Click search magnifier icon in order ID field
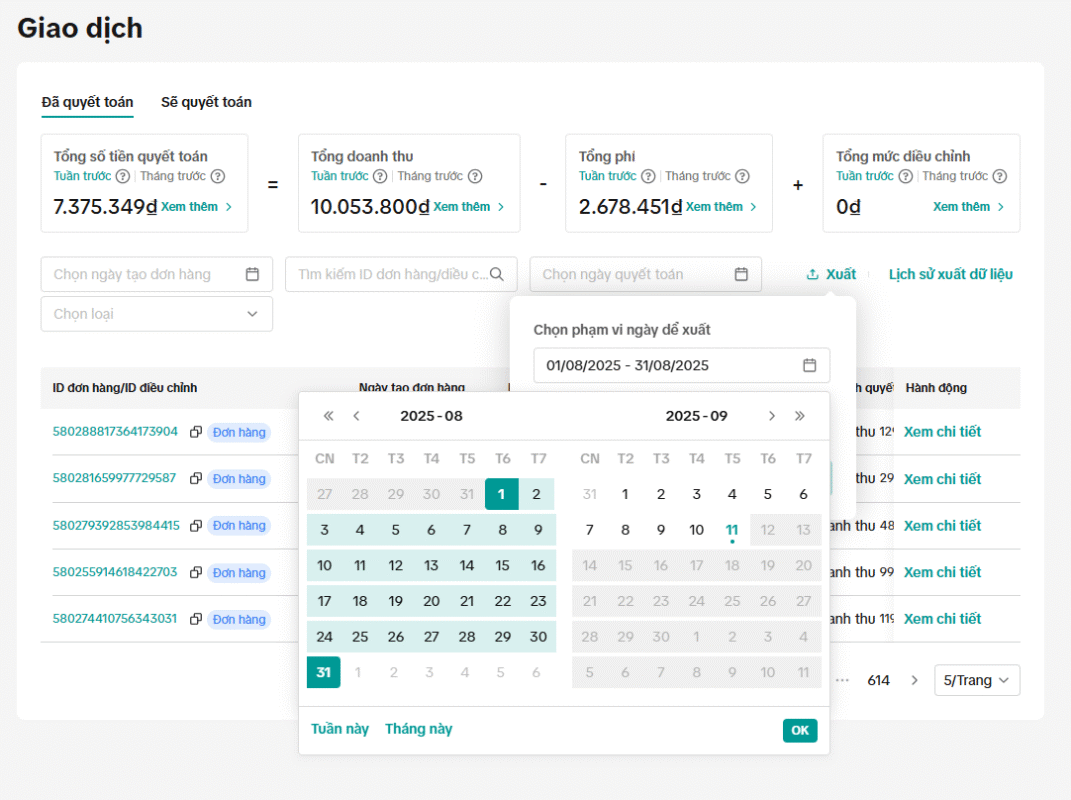Viewport: 1071px width, 800px height. click(496, 274)
